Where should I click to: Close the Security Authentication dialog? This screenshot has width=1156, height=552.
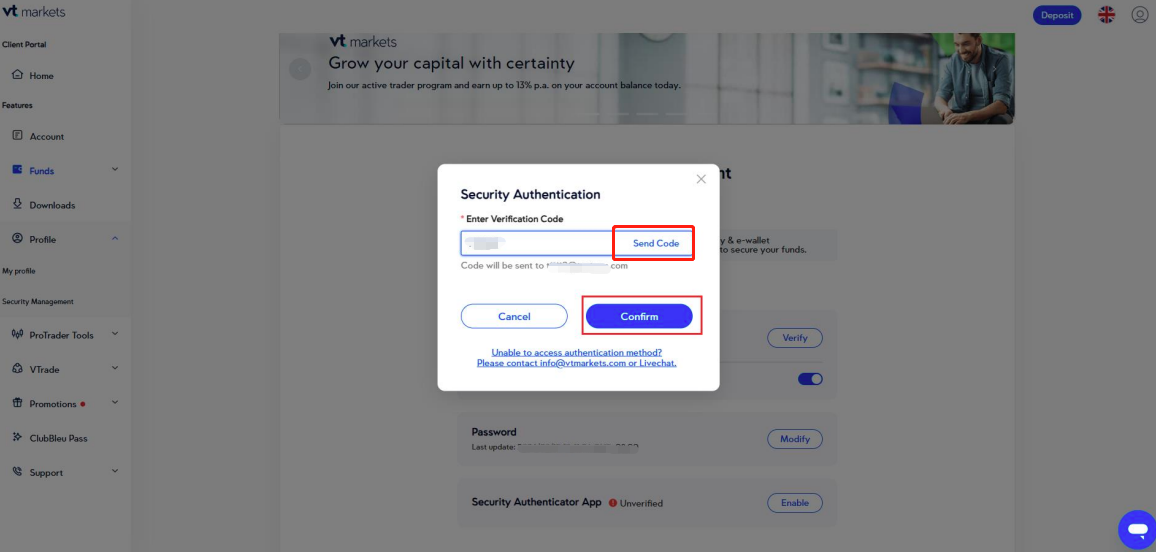pos(701,179)
